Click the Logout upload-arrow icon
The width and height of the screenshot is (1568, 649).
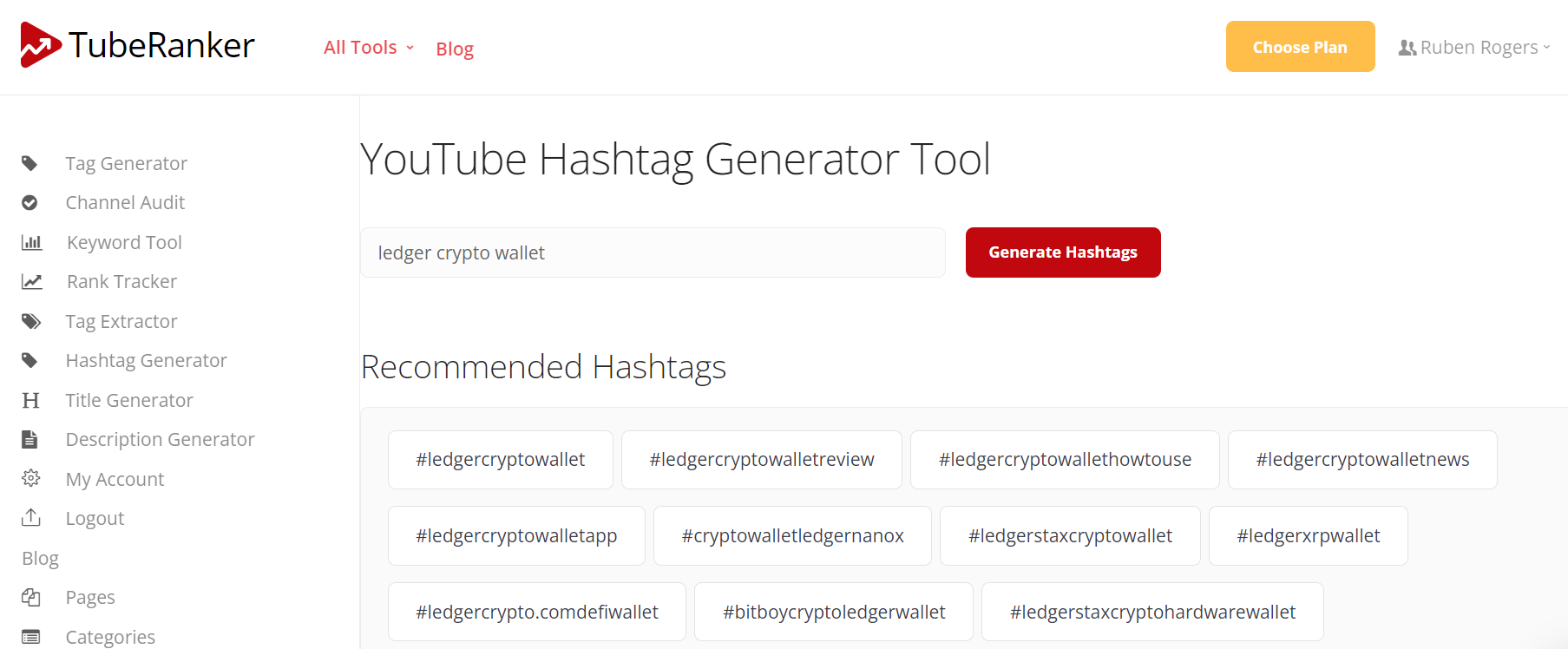click(x=31, y=517)
